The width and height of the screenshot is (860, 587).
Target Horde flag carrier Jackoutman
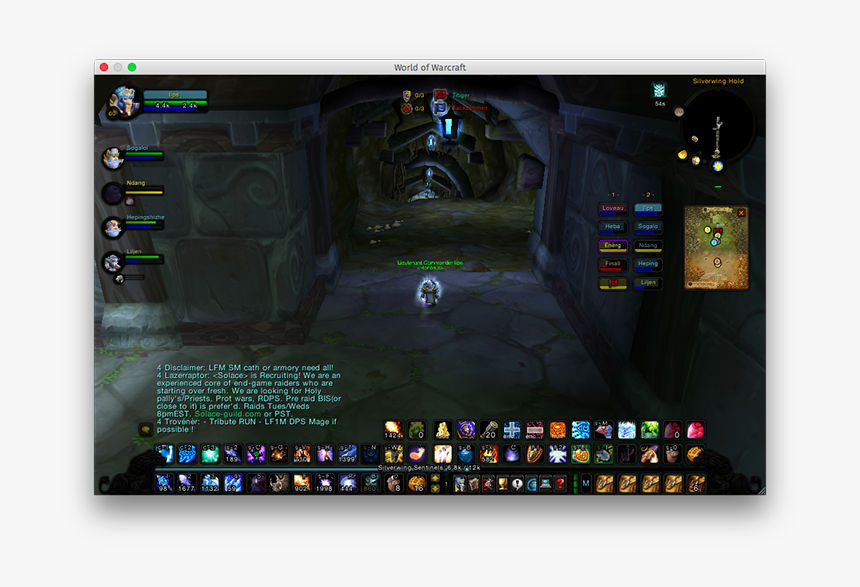coord(470,108)
